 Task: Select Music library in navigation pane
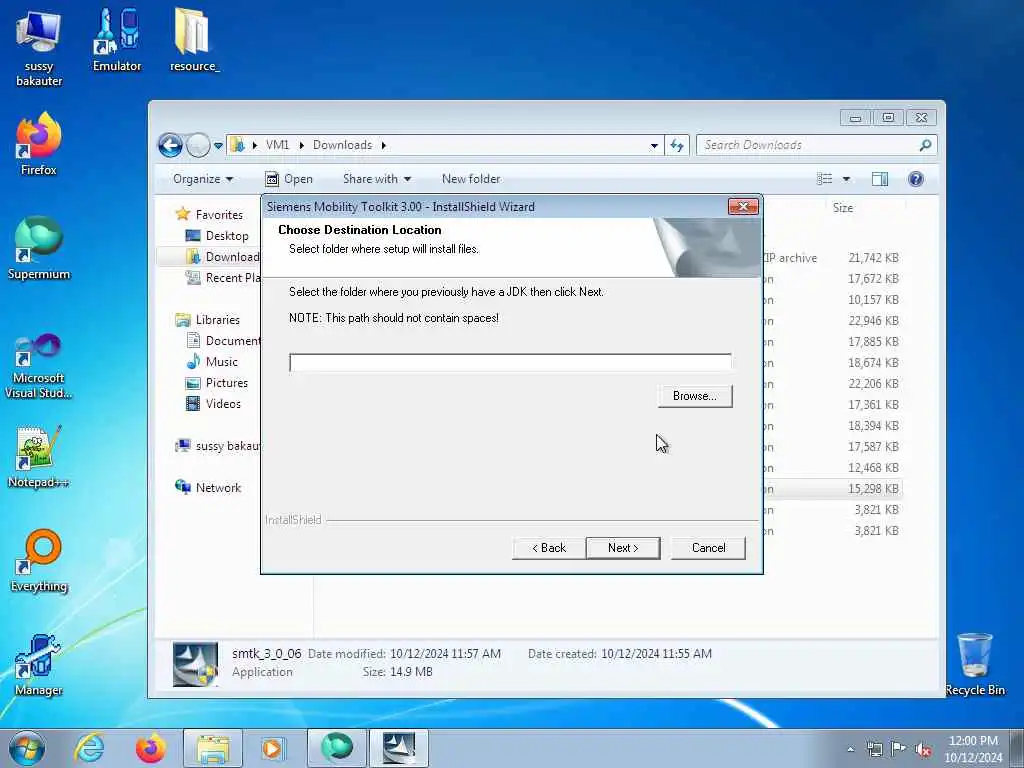[x=221, y=362]
